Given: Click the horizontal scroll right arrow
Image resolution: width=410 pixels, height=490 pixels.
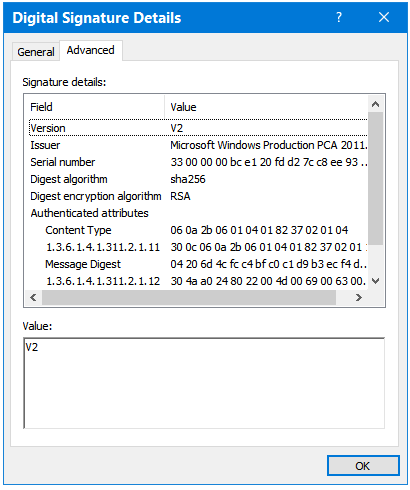Looking at the screenshot, I should point(359,297).
